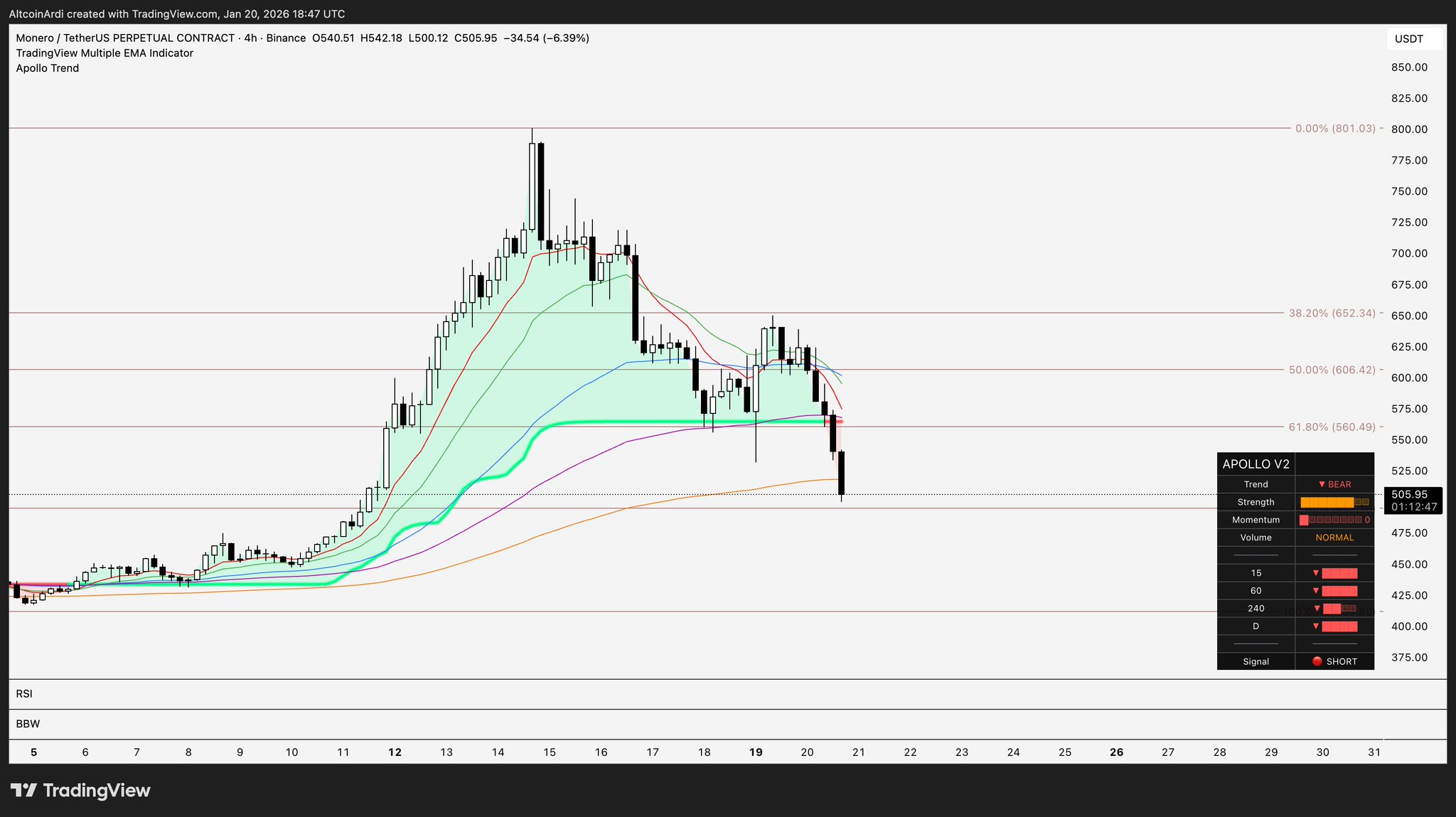1456x817 pixels.
Task: Click the current price 505.95 countdown label
Action: coord(1413,501)
